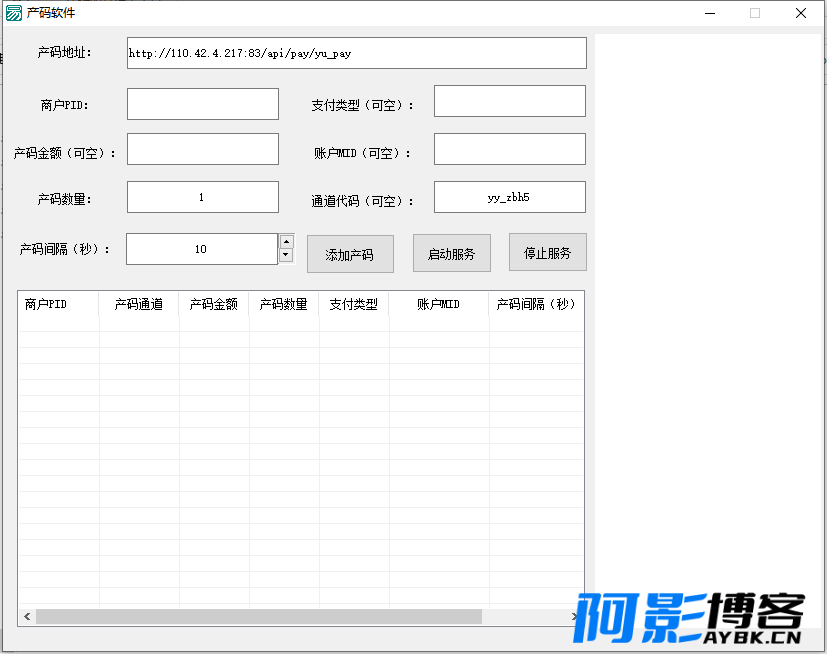Stop the service with 停止服务
This screenshot has height=654, width=827.
(547, 252)
